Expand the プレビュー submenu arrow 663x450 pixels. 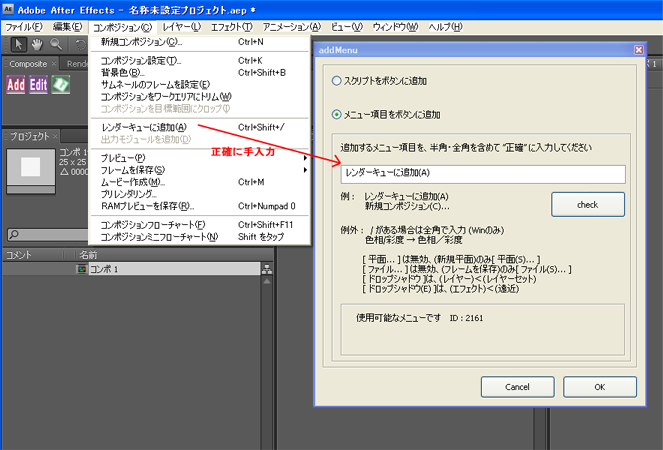305,158
